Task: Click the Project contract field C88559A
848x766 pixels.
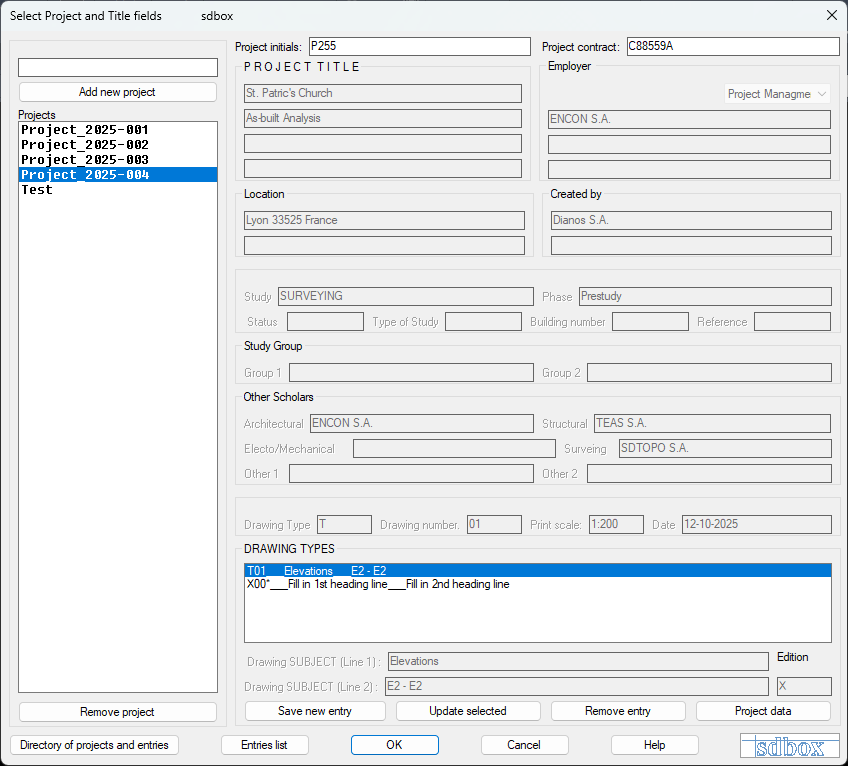Action: click(x=733, y=47)
